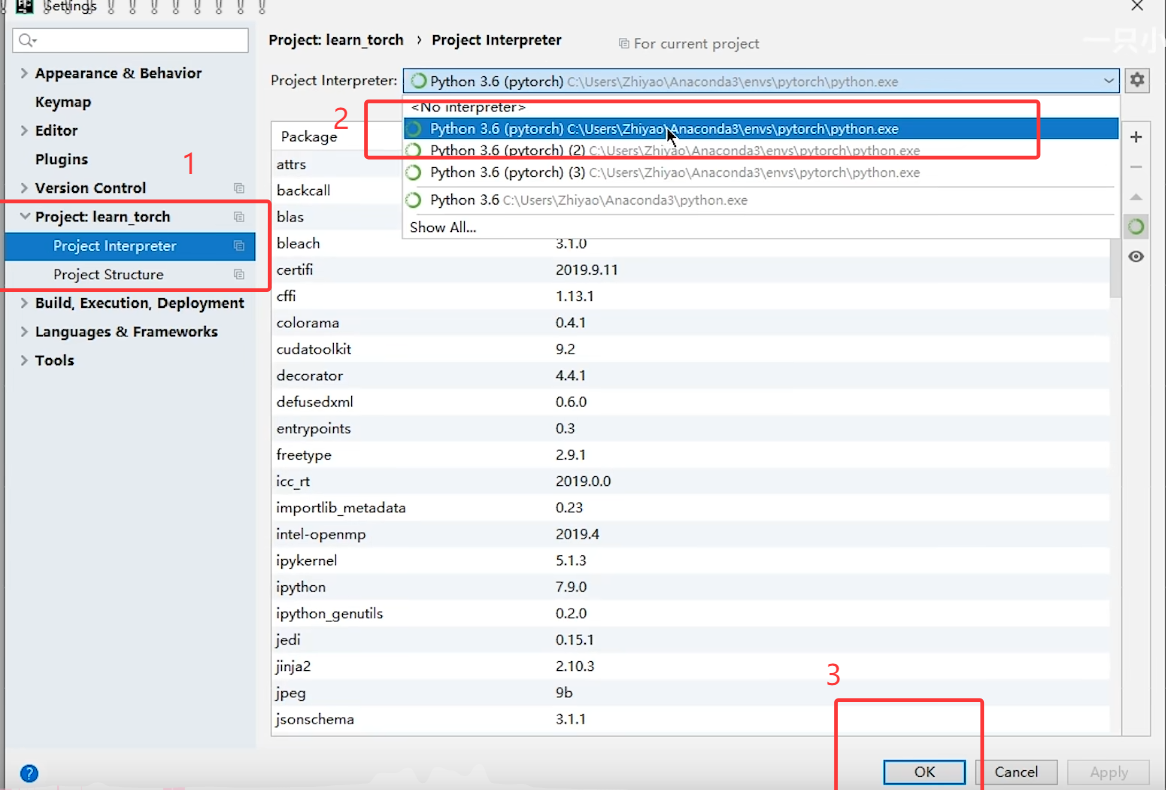Select <No interpreter> option
The width and height of the screenshot is (1166, 790).
coord(761,107)
